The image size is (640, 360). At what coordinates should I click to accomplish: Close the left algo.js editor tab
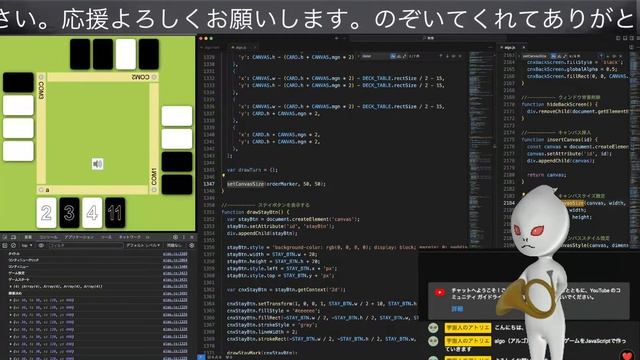(x=254, y=48)
